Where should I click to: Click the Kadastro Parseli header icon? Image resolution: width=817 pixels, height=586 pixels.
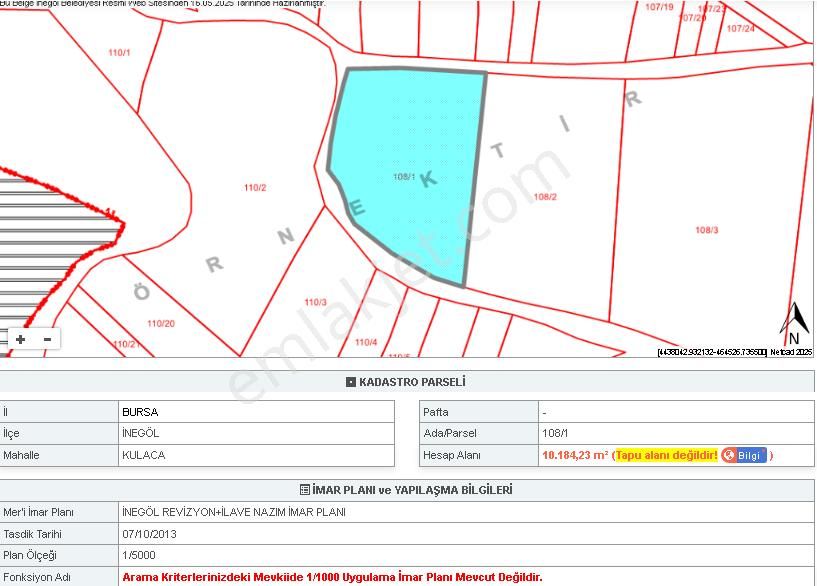coord(350,382)
